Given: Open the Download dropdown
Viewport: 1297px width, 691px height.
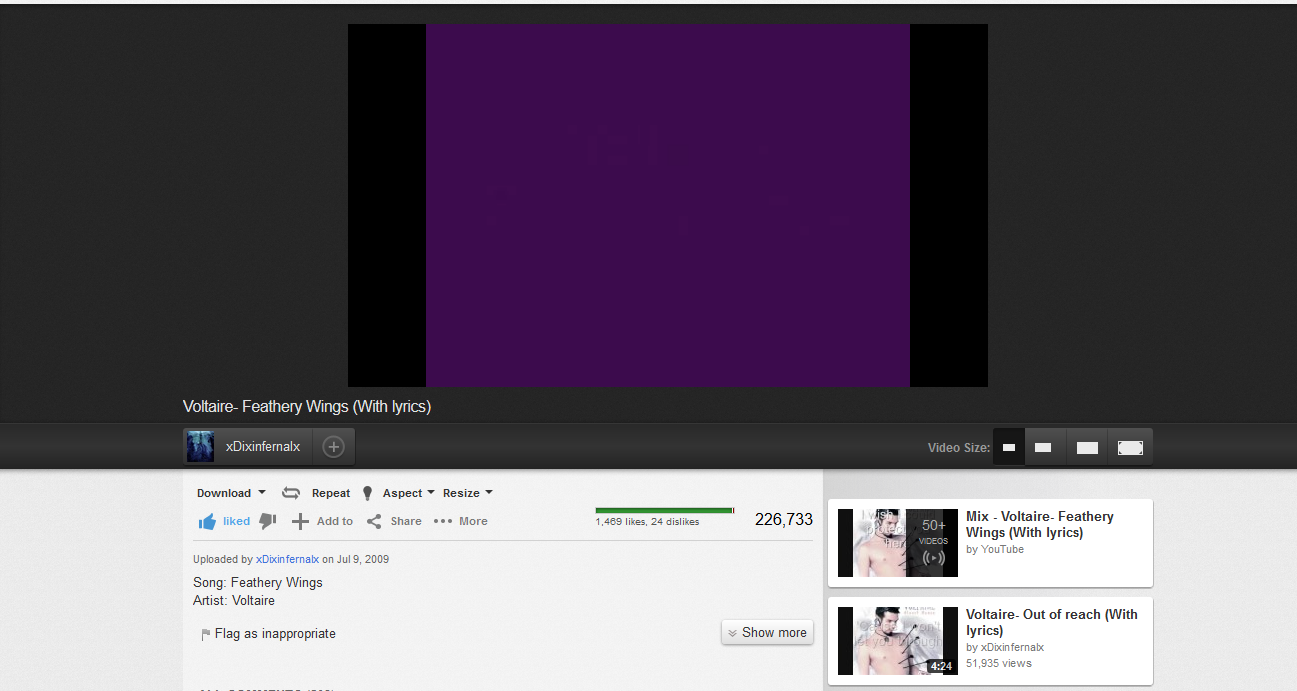Looking at the screenshot, I should (230, 492).
